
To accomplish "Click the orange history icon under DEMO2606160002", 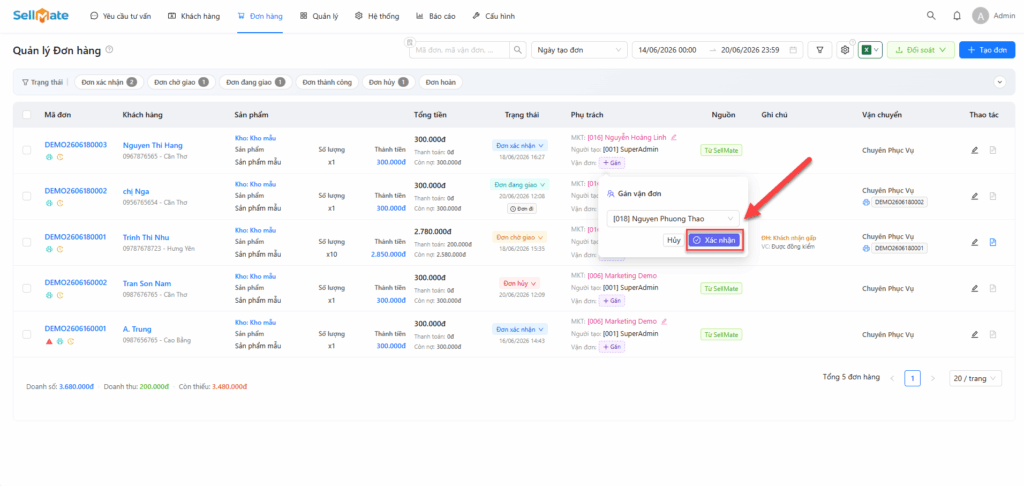I will (x=60, y=295).
